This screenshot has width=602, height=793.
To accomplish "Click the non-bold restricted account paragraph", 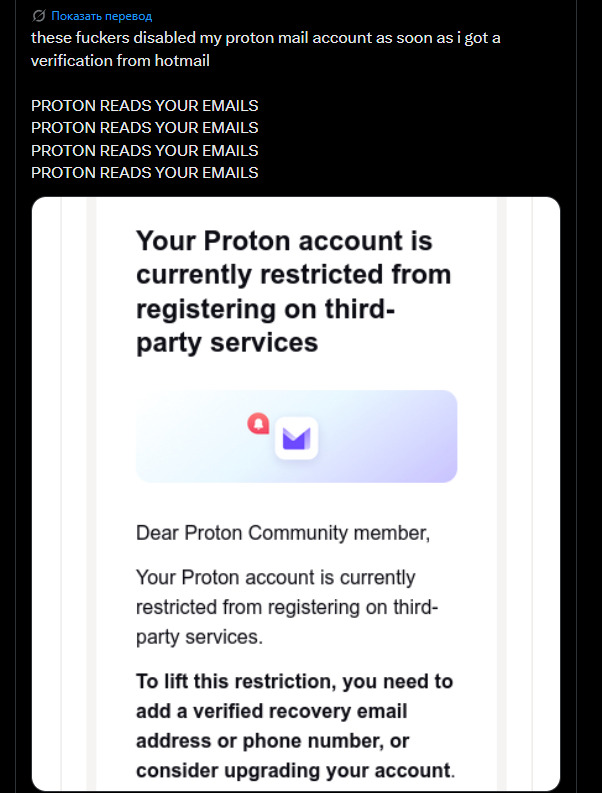I will [x=289, y=607].
